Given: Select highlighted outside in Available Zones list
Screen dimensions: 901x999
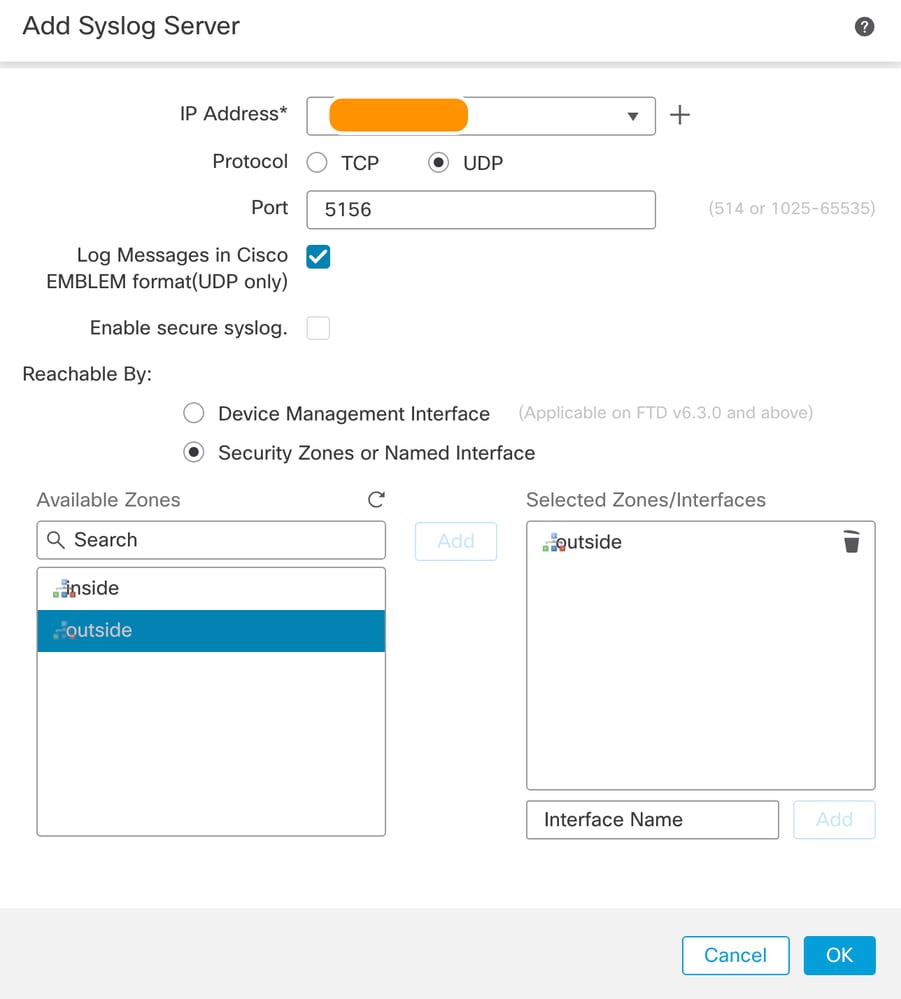Looking at the screenshot, I should (x=211, y=631).
